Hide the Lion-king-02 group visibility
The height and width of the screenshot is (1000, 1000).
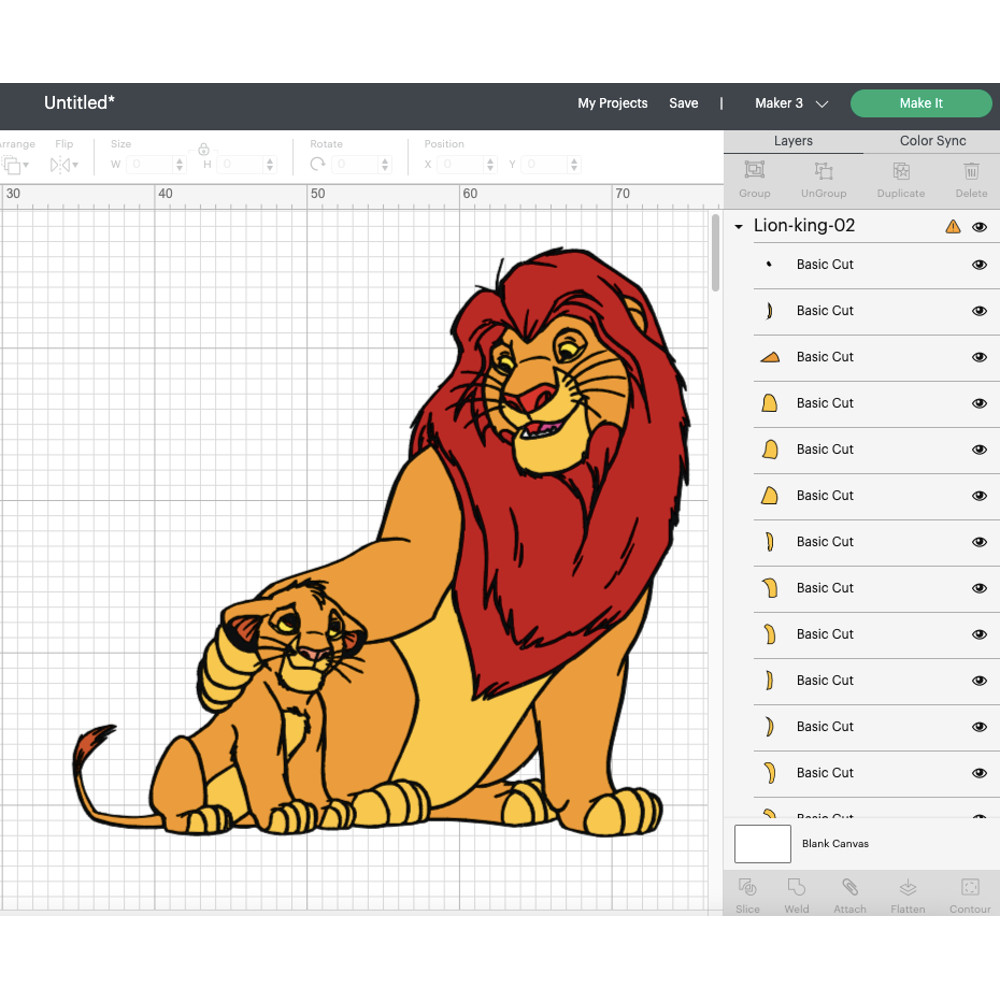[980, 227]
